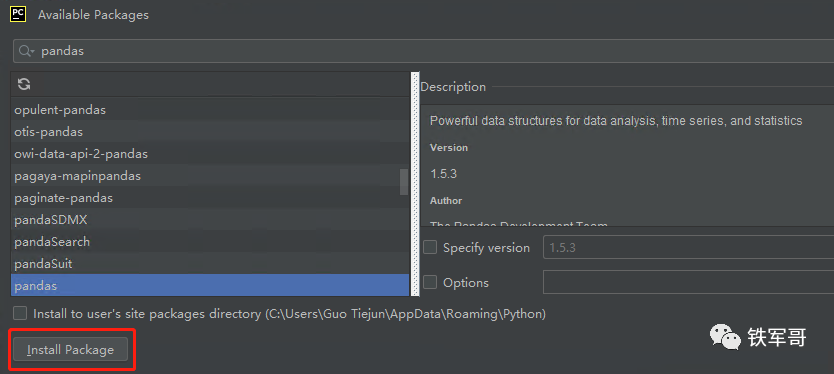This screenshot has height=374, width=834.
Task: Select otis-pandas in the package list
Action: click(210, 131)
